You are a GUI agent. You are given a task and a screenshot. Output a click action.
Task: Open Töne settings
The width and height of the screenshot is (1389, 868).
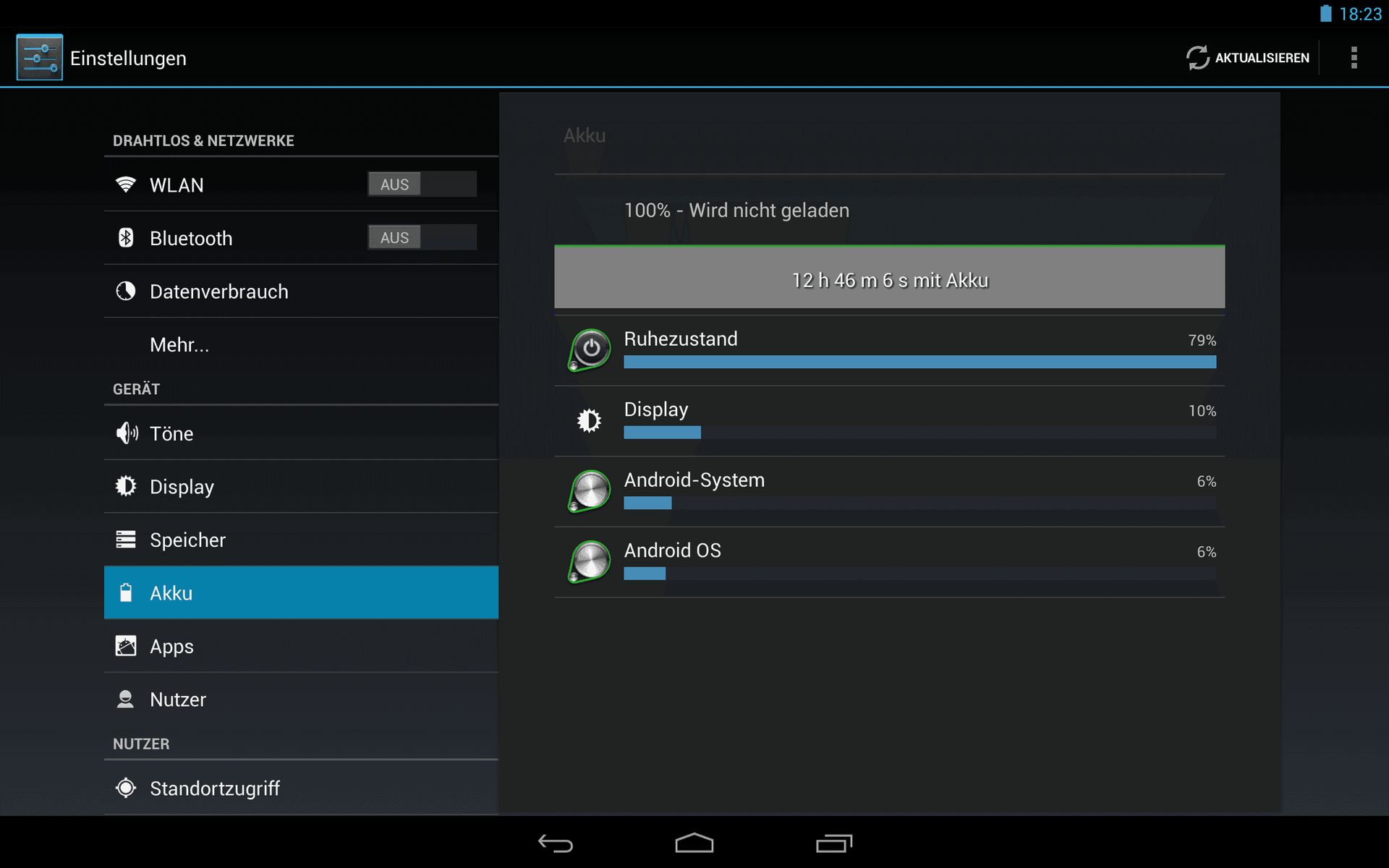301,433
